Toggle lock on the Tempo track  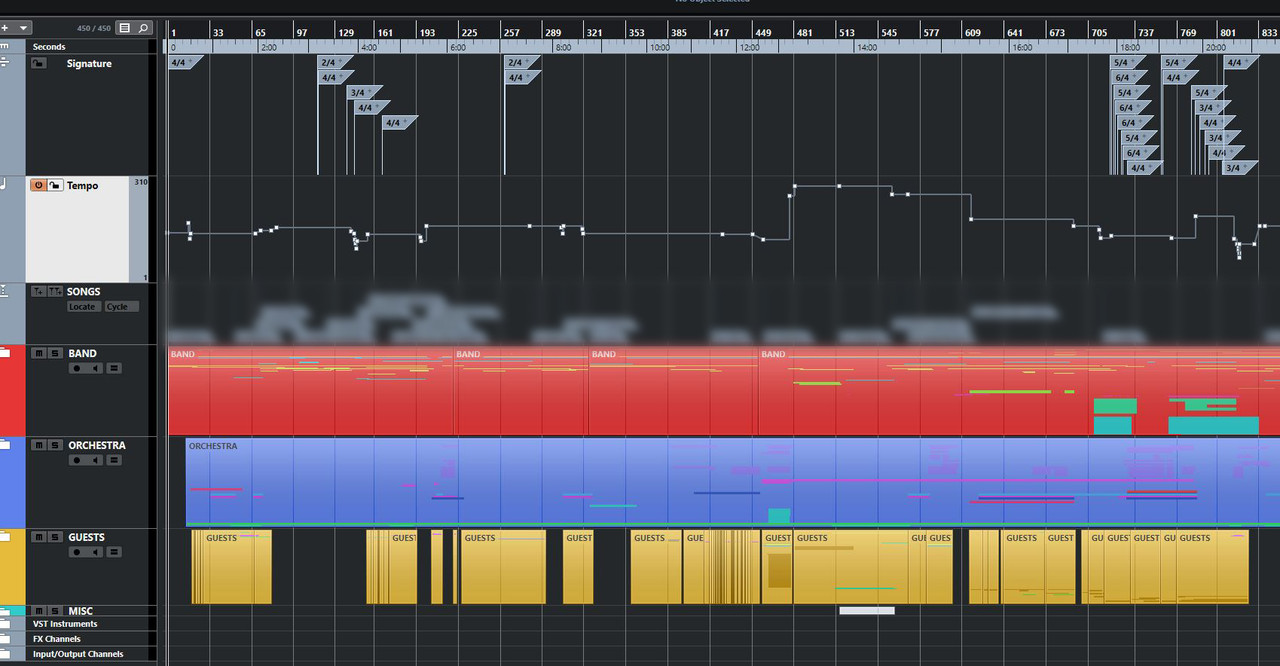tap(55, 185)
